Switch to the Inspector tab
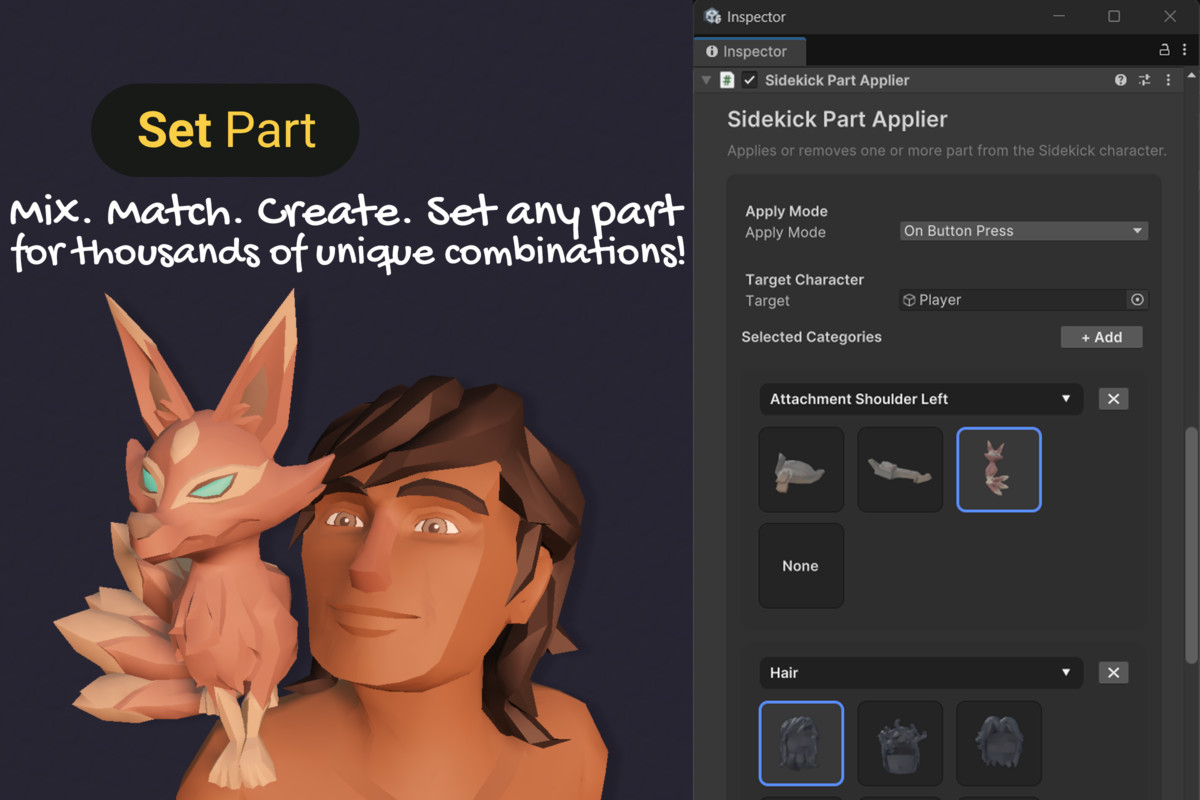 [749, 51]
